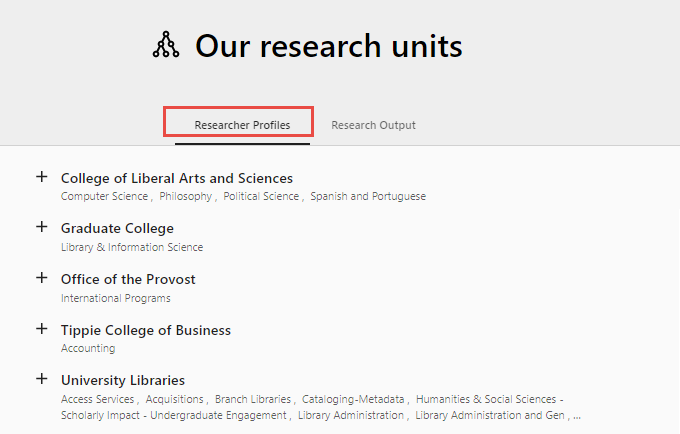
Task: Expand the University Libraries plus icon
Action: pyautogui.click(x=42, y=379)
